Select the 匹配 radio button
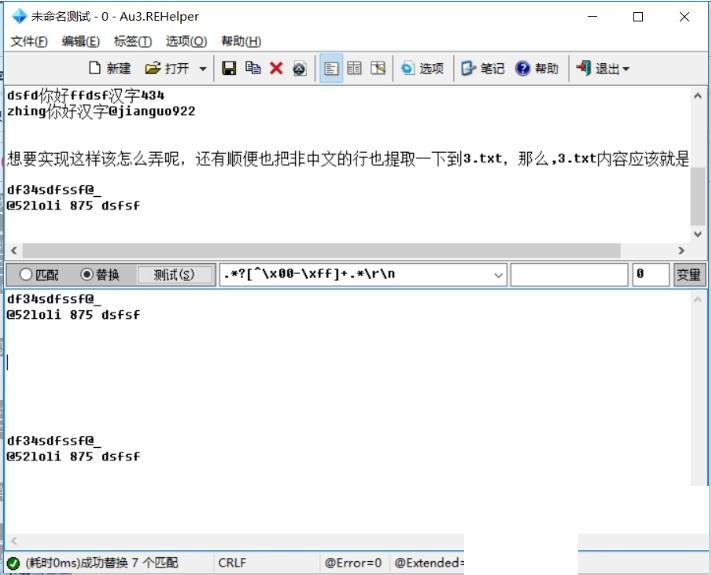The width and height of the screenshot is (711, 575). pos(39,274)
